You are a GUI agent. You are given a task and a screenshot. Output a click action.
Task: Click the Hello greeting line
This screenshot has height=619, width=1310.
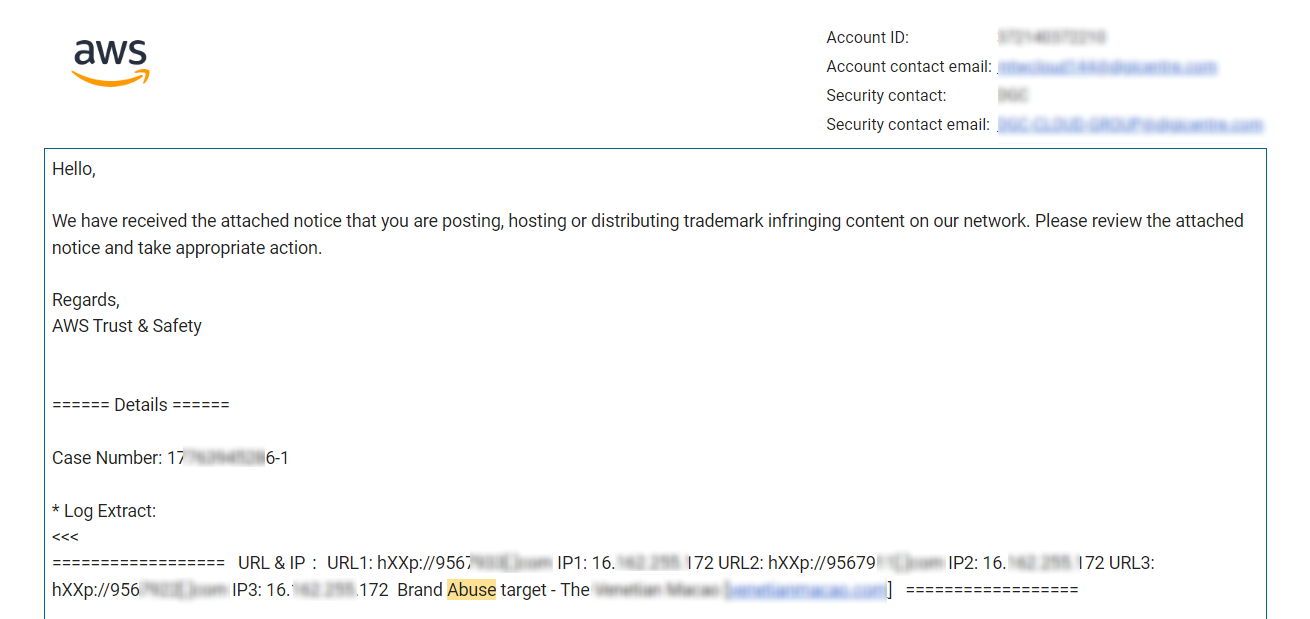pos(74,170)
